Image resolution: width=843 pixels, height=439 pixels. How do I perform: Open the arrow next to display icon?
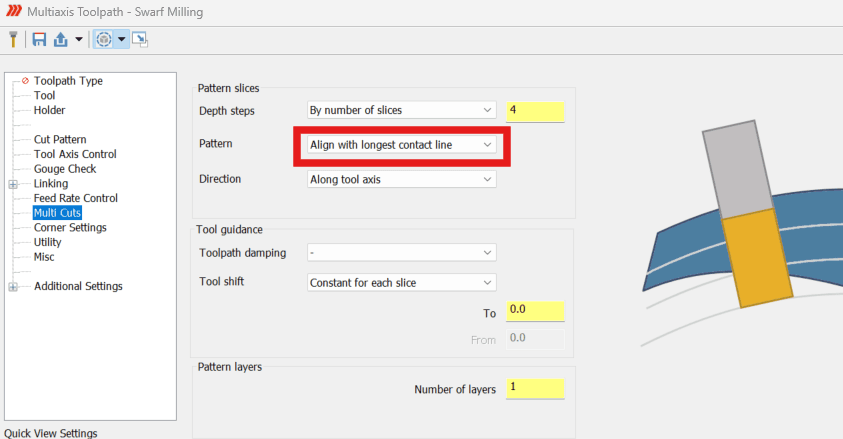coord(122,39)
